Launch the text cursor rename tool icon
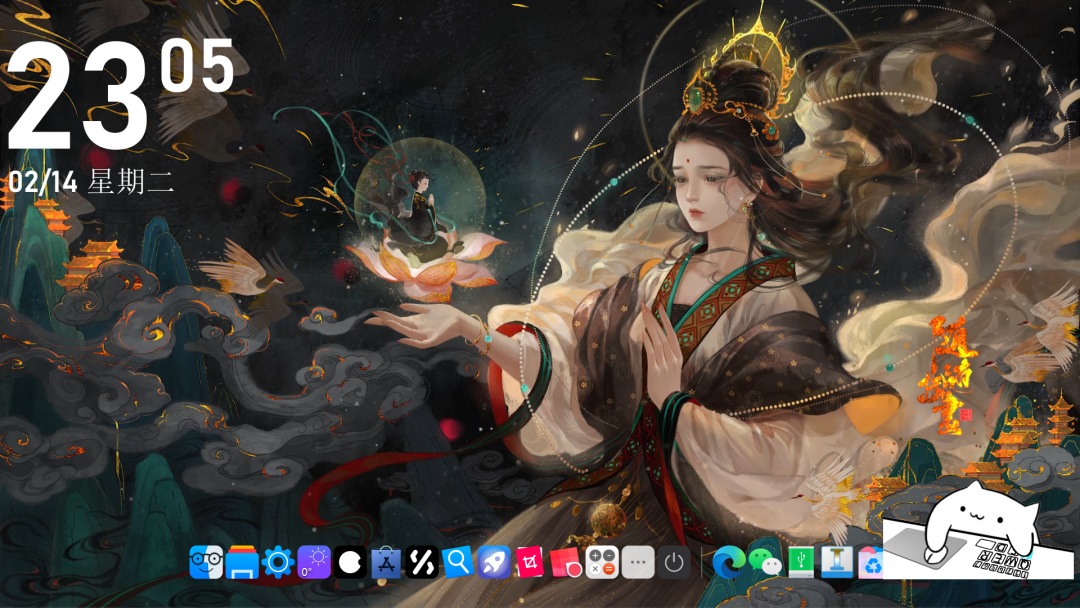 pos(838,562)
